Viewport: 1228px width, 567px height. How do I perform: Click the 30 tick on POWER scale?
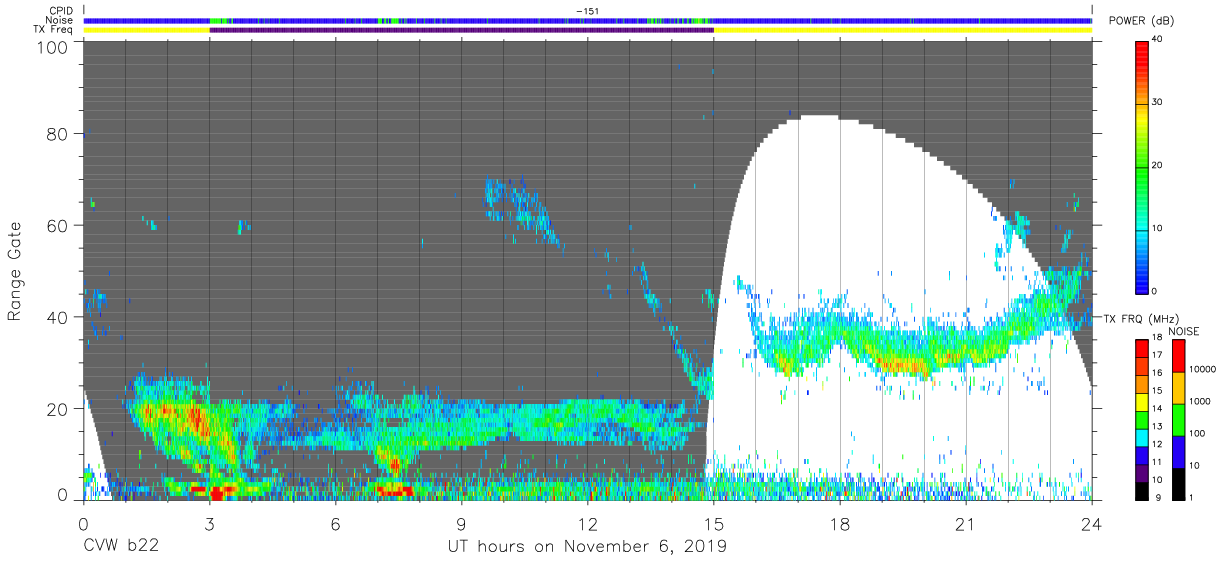coord(1158,103)
